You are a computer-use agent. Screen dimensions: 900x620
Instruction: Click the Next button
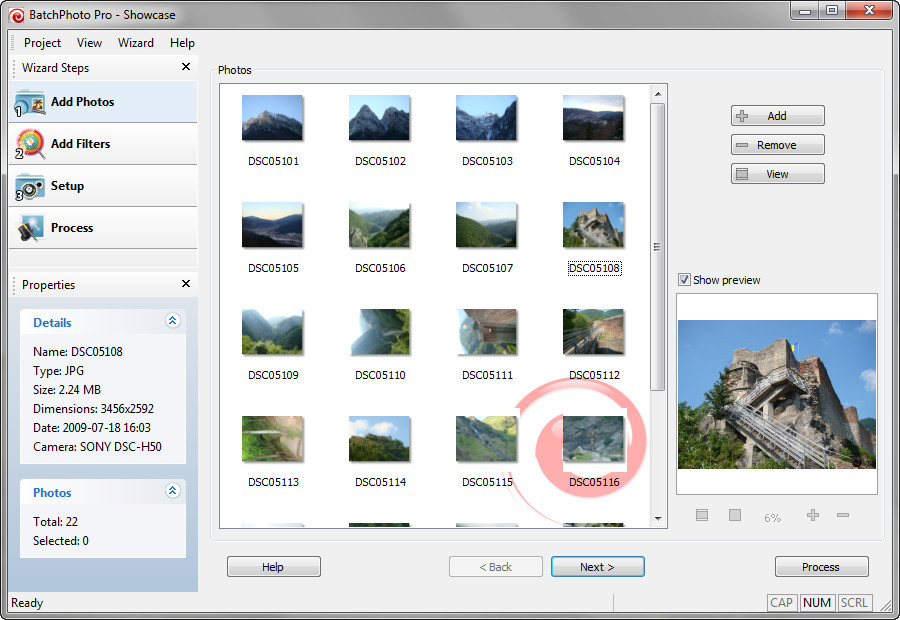pos(598,567)
